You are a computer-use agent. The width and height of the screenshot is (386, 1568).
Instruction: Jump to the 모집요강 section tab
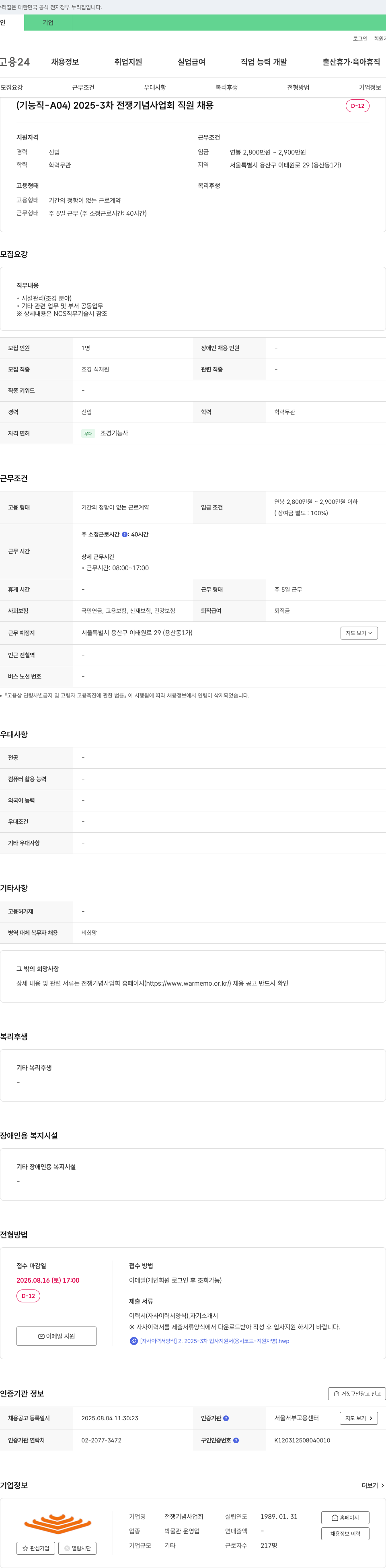(12, 88)
